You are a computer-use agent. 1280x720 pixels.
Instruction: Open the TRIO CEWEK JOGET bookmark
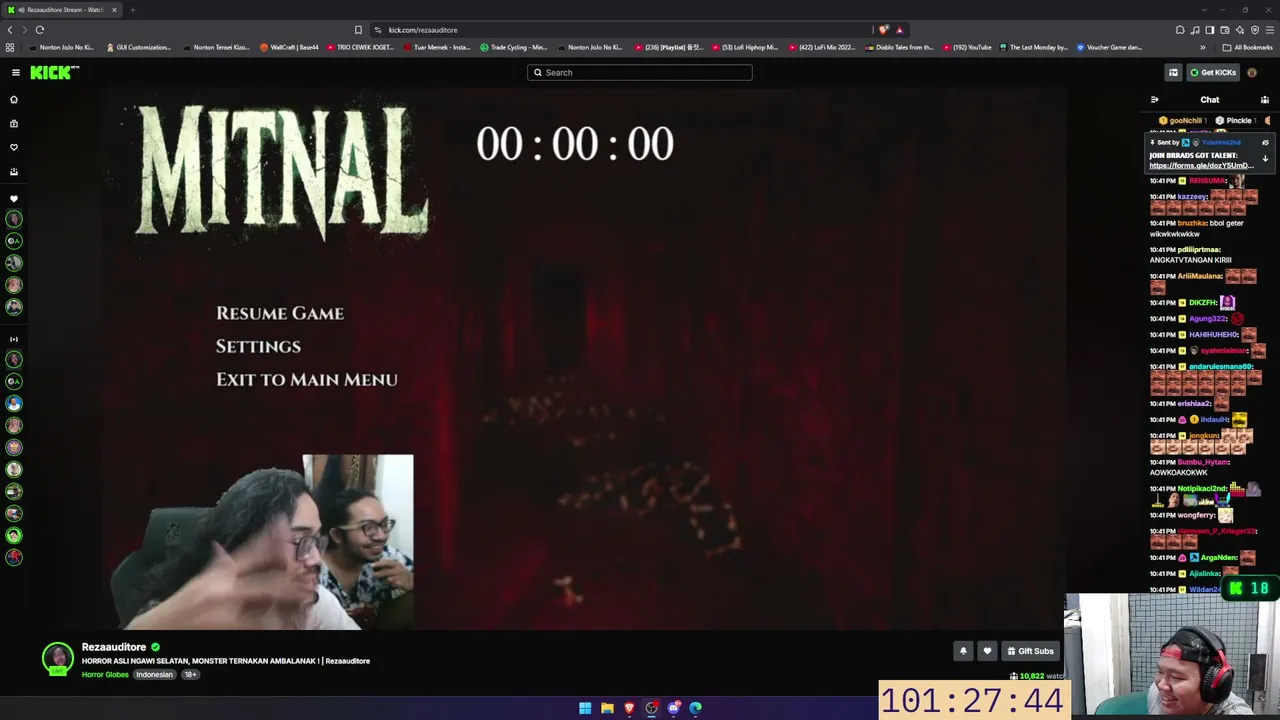click(360, 47)
